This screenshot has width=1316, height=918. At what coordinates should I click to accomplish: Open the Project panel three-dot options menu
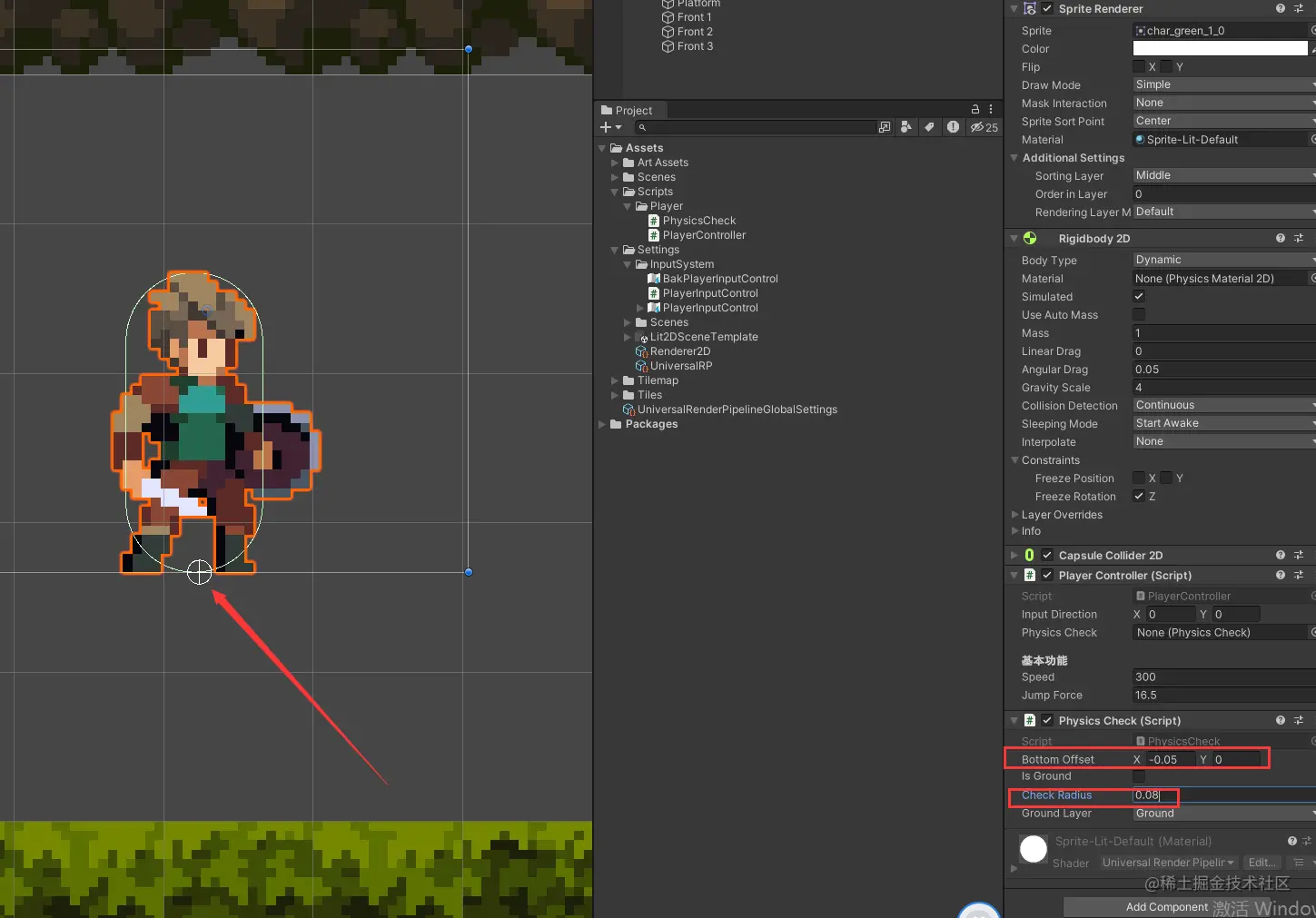(991, 109)
